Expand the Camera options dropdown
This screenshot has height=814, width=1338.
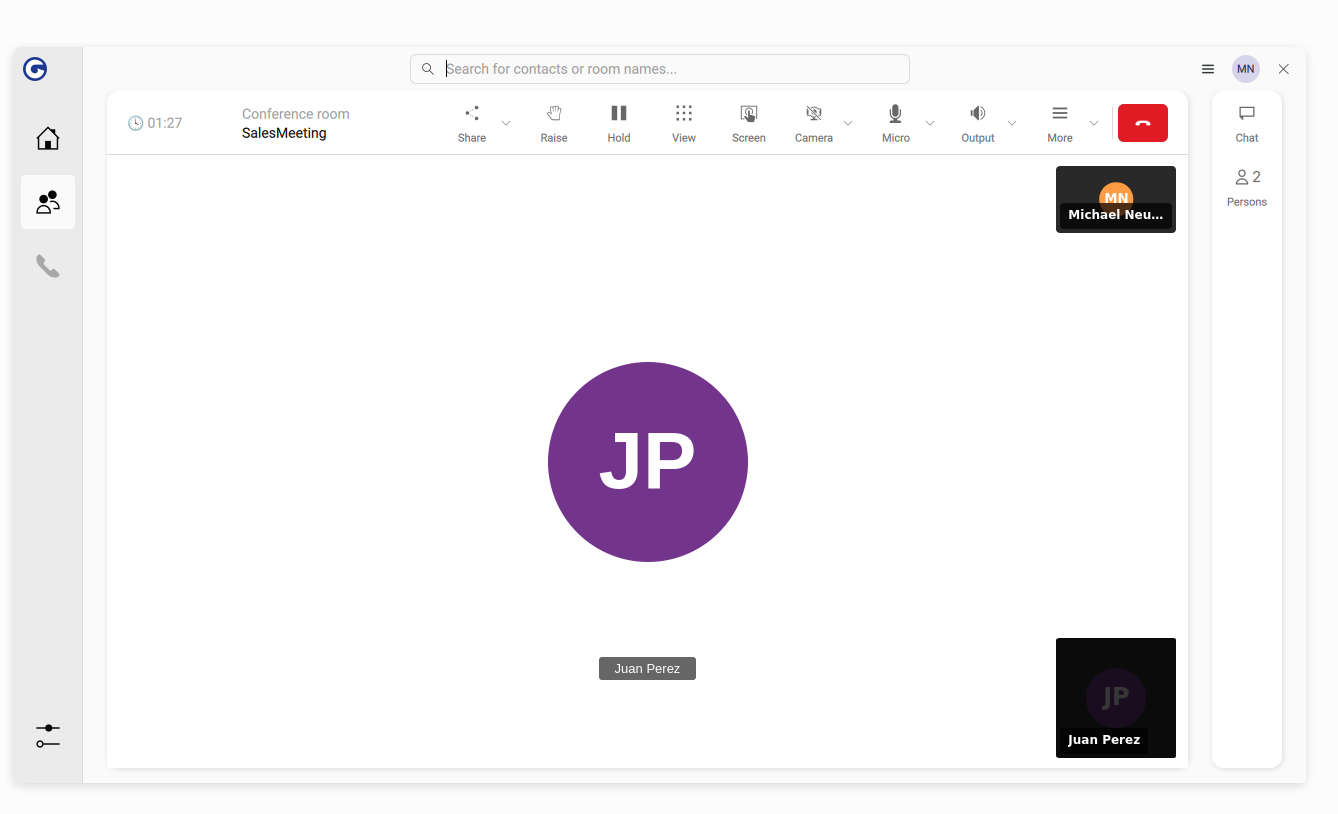(x=848, y=123)
